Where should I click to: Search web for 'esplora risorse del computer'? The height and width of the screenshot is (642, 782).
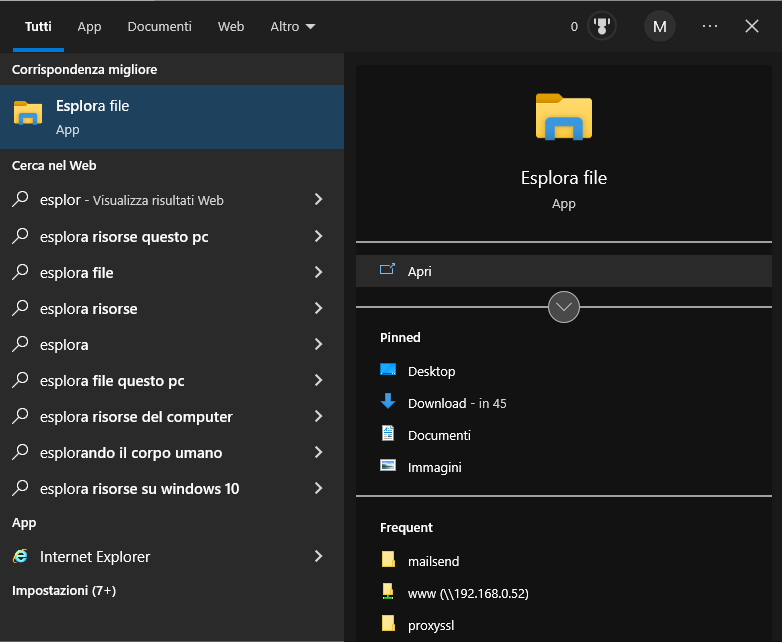point(172,417)
